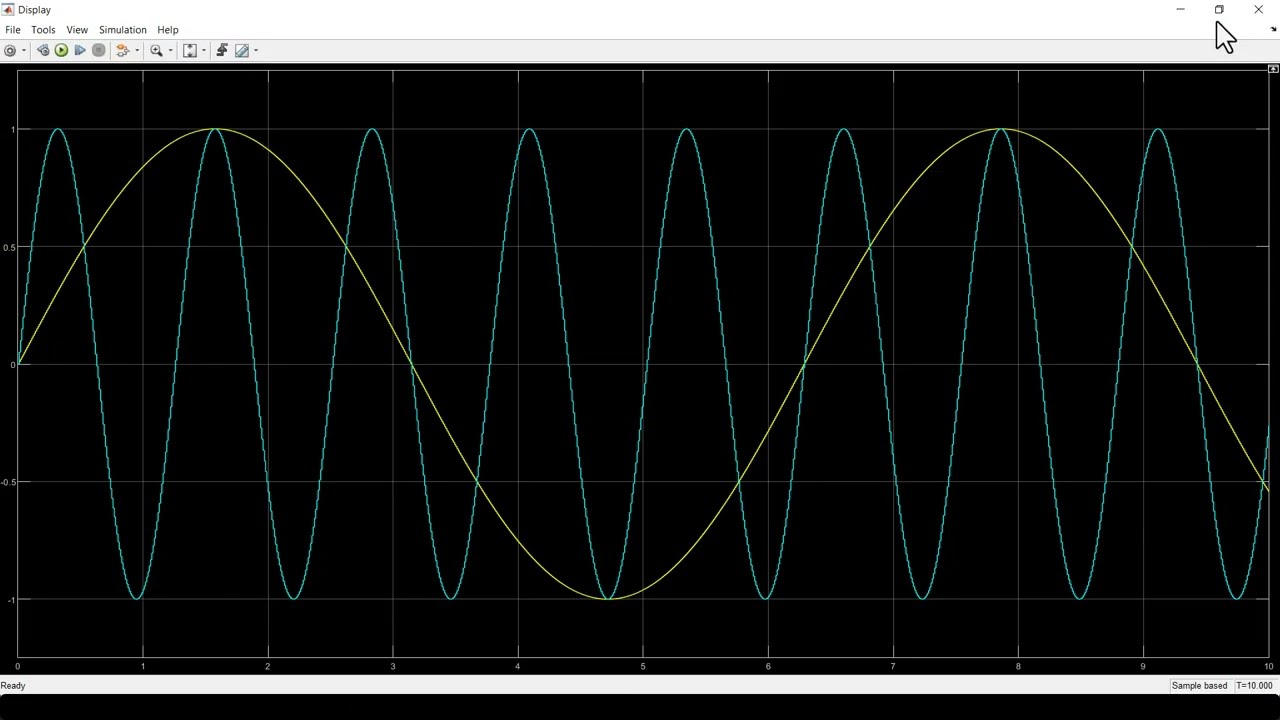Click x-axis tick label '10'
The height and width of the screenshot is (720, 1280).
pos(1268,666)
